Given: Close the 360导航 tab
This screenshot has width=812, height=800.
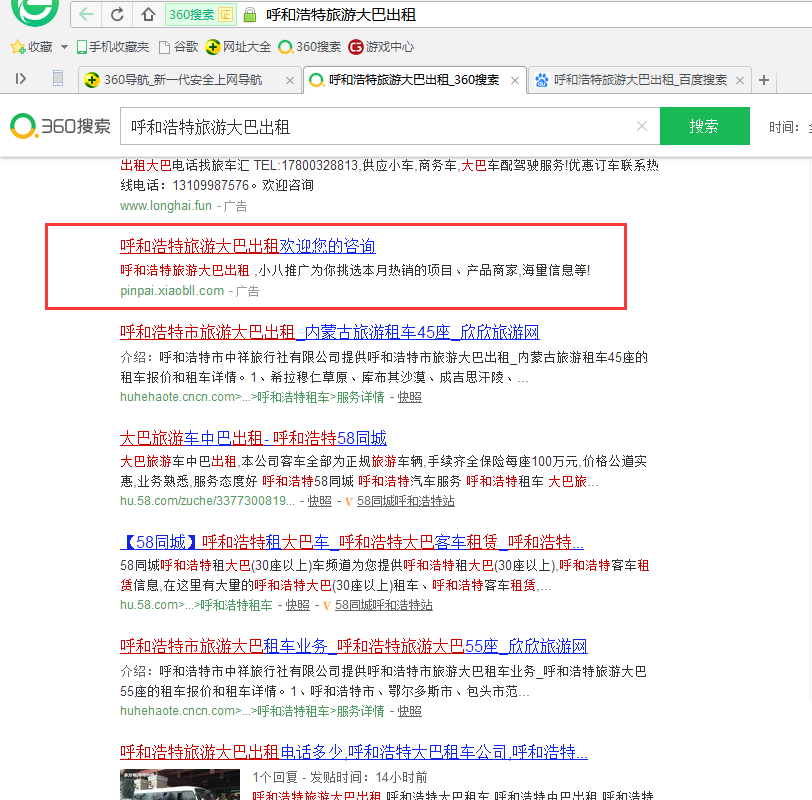Looking at the screenshot, I should 290,80.
